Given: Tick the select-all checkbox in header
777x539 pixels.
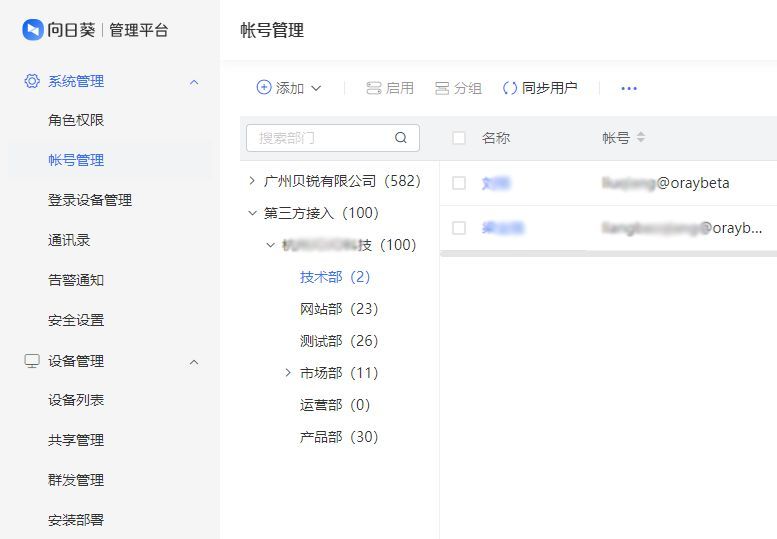Looking at the screenshot, I should pos(459,138).
